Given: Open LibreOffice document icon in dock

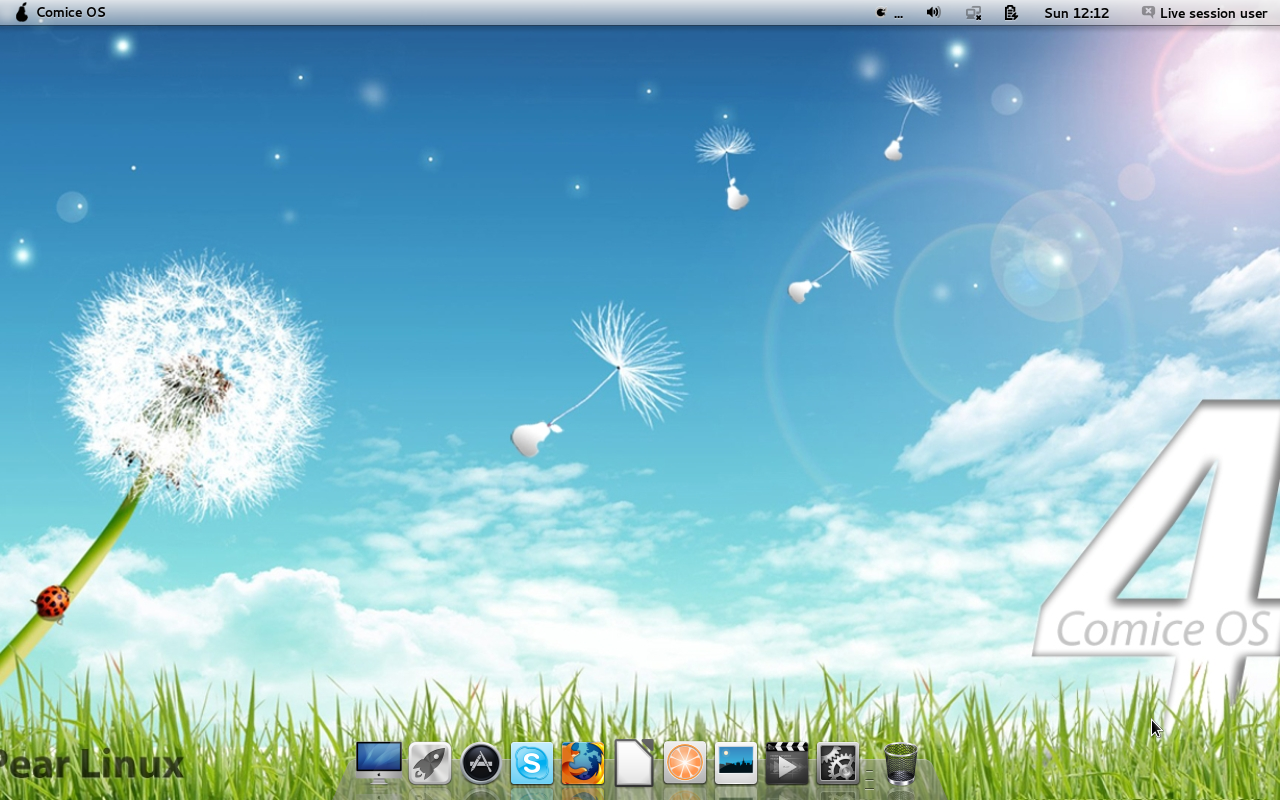Looking at the screenshot, I should [x=634, y=764].
